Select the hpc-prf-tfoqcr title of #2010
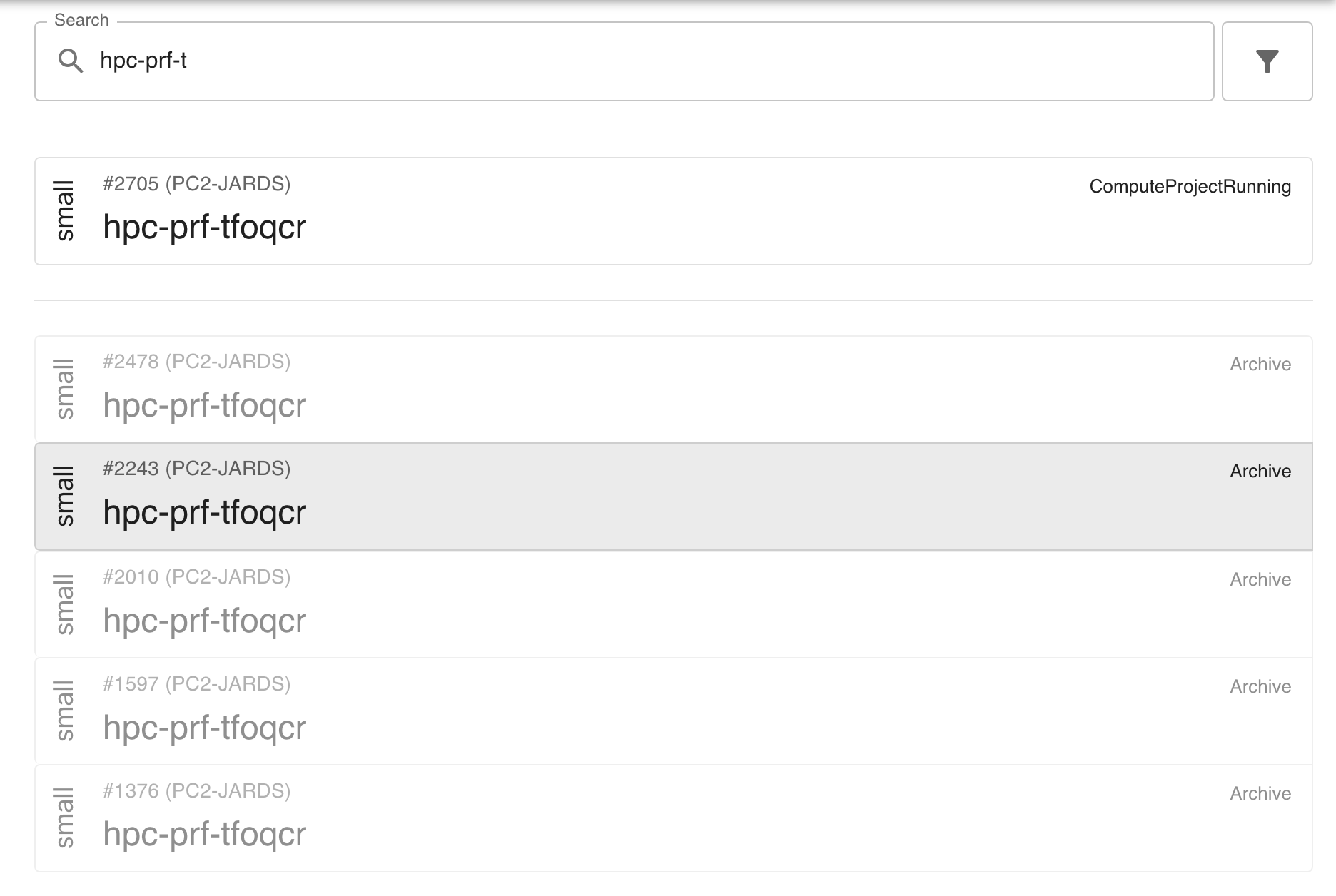 (x=206, y=619)
